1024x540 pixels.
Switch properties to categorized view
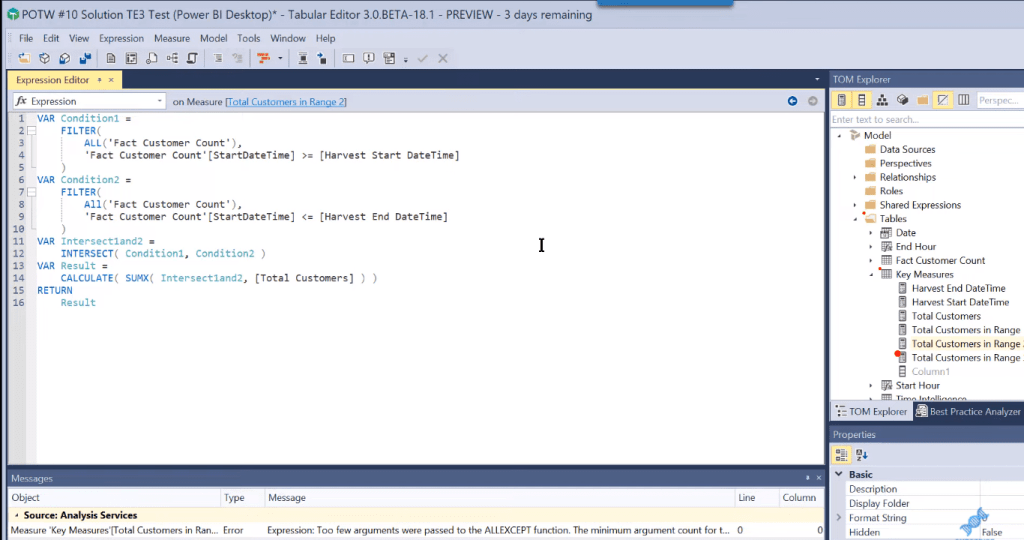tap(841, 455)
